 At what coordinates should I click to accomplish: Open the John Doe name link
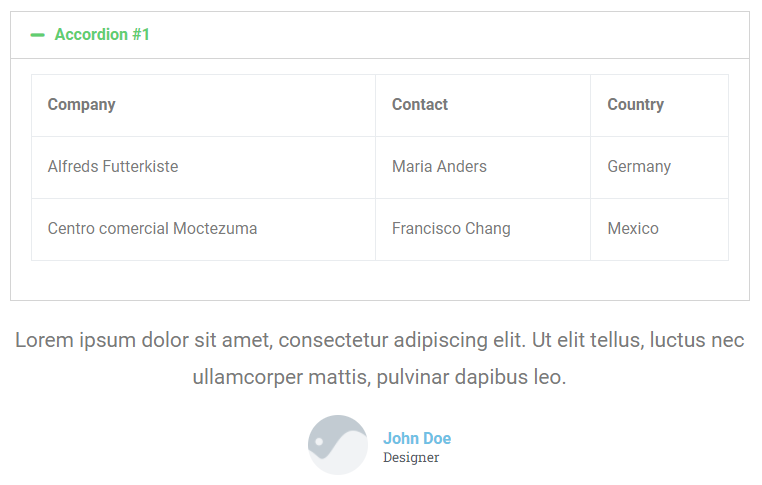pos(417,438)
